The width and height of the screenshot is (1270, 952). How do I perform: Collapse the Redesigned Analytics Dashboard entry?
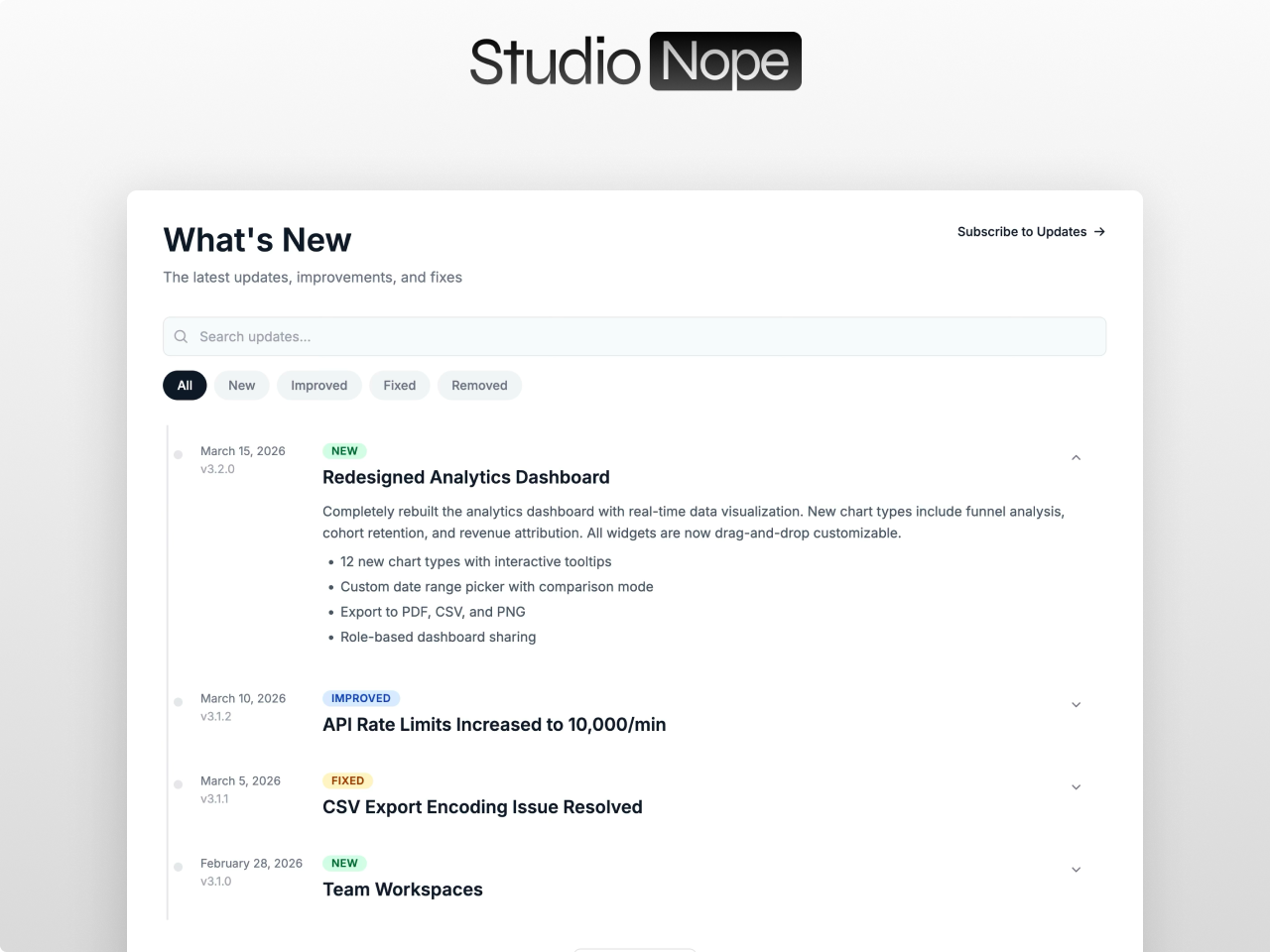[x=1077, y=457]
